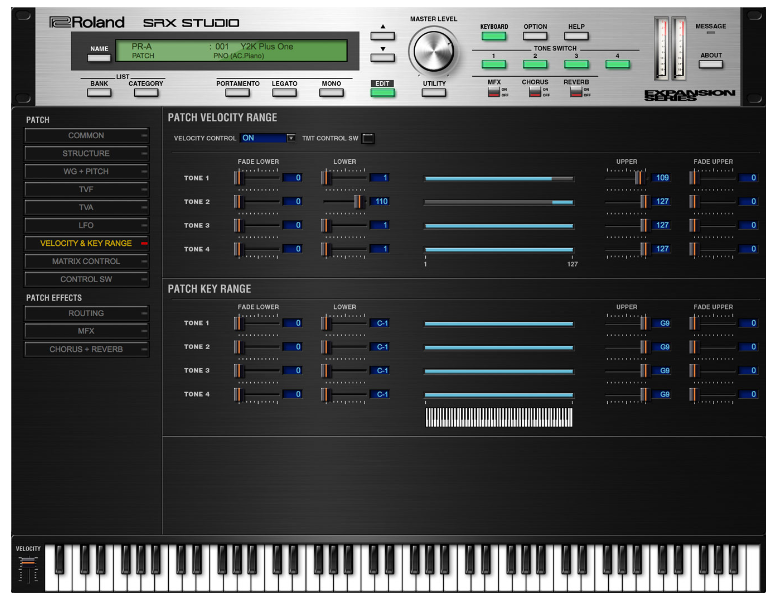Image resolution: width=773 pixels, height=601 pixels.
Task: Open the MATRIX CONTROL page
Action: pyautogui.click(x=86, y=261)
